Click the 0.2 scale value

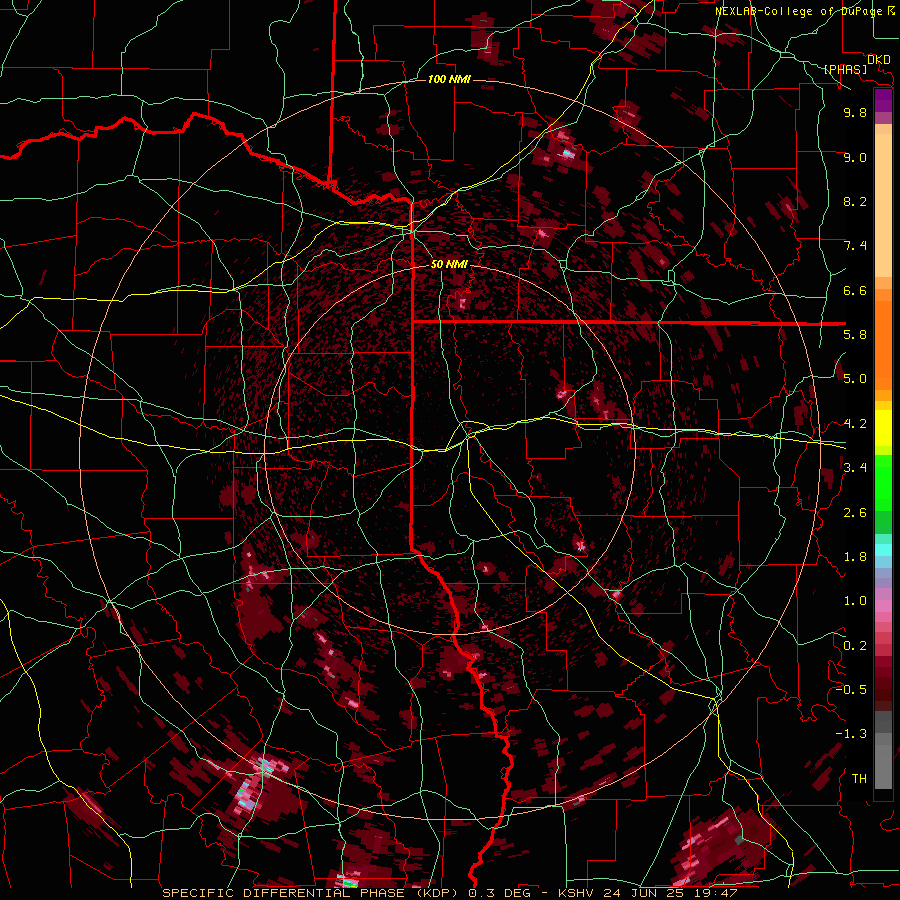click(x=855, y=645)
